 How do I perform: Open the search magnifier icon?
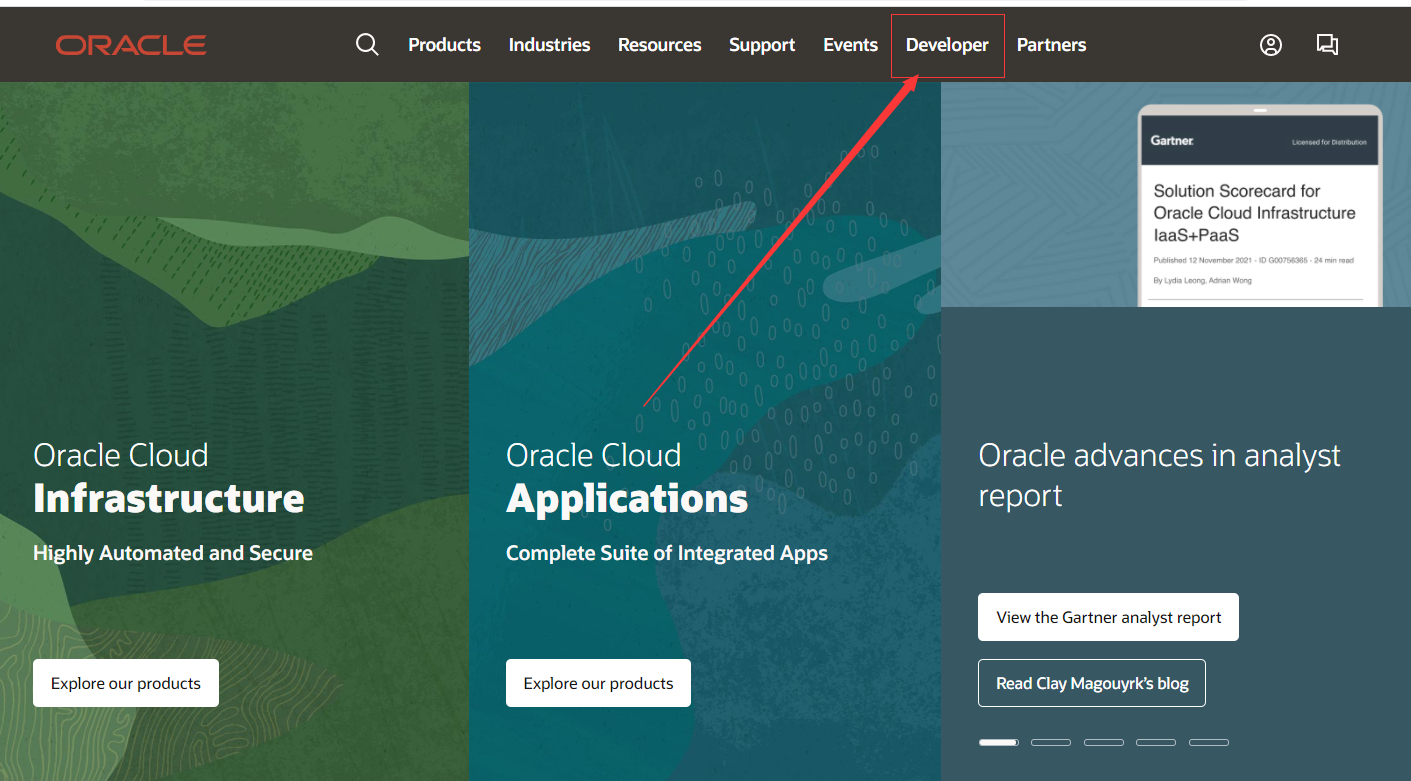pyautogui.click(x=367, y=45)
